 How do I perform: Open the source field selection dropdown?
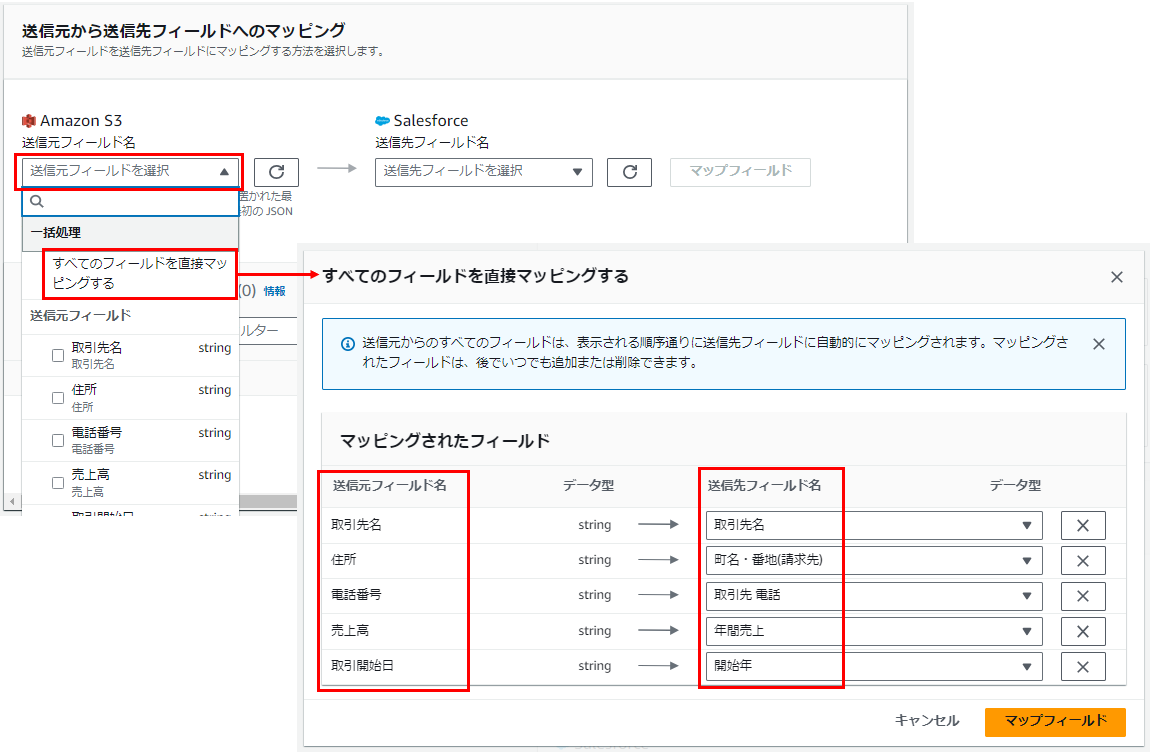click(x=129, y=172)
